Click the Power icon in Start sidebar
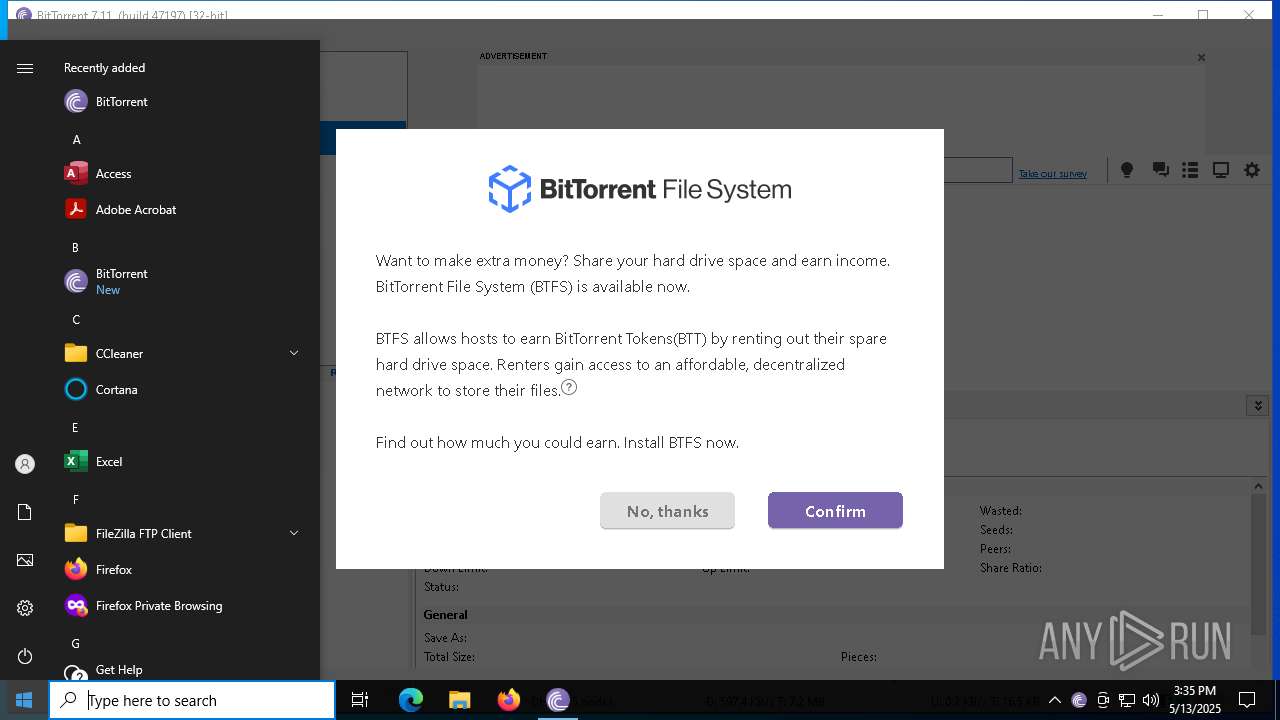 pos(25,656)
